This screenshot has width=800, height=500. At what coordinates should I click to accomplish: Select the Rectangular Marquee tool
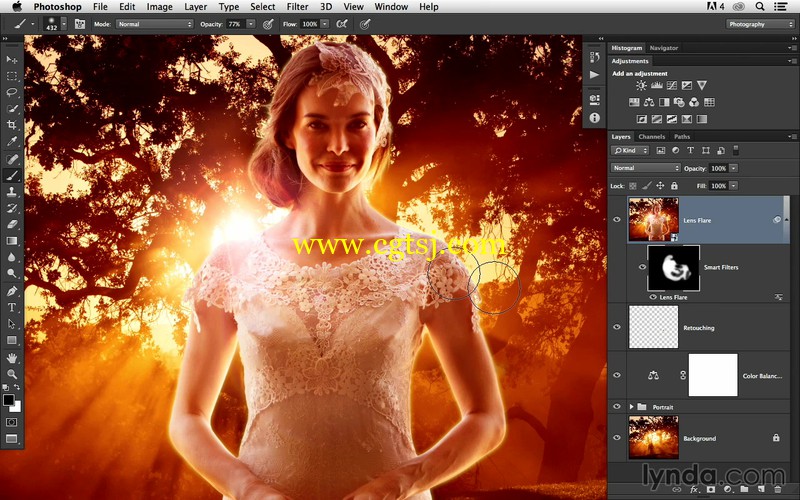(12, 76)
